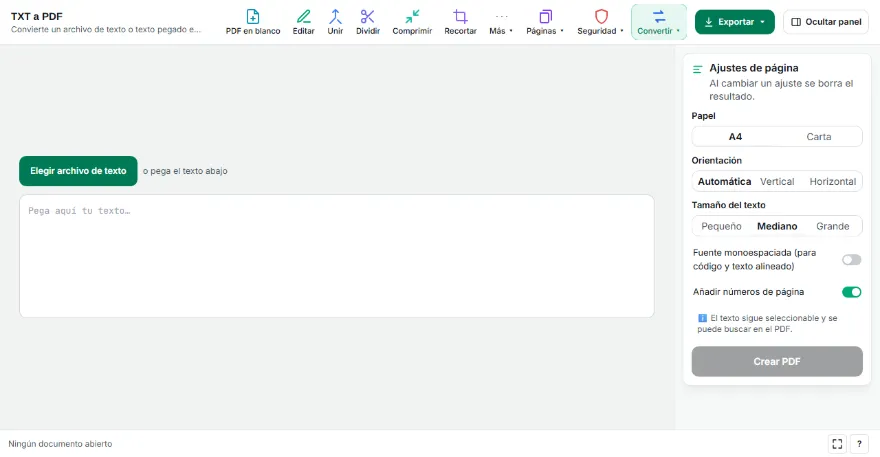This screenshot has width=880, height=457.
Task: Open the Páginas dropdown
Action: (544, 22)
